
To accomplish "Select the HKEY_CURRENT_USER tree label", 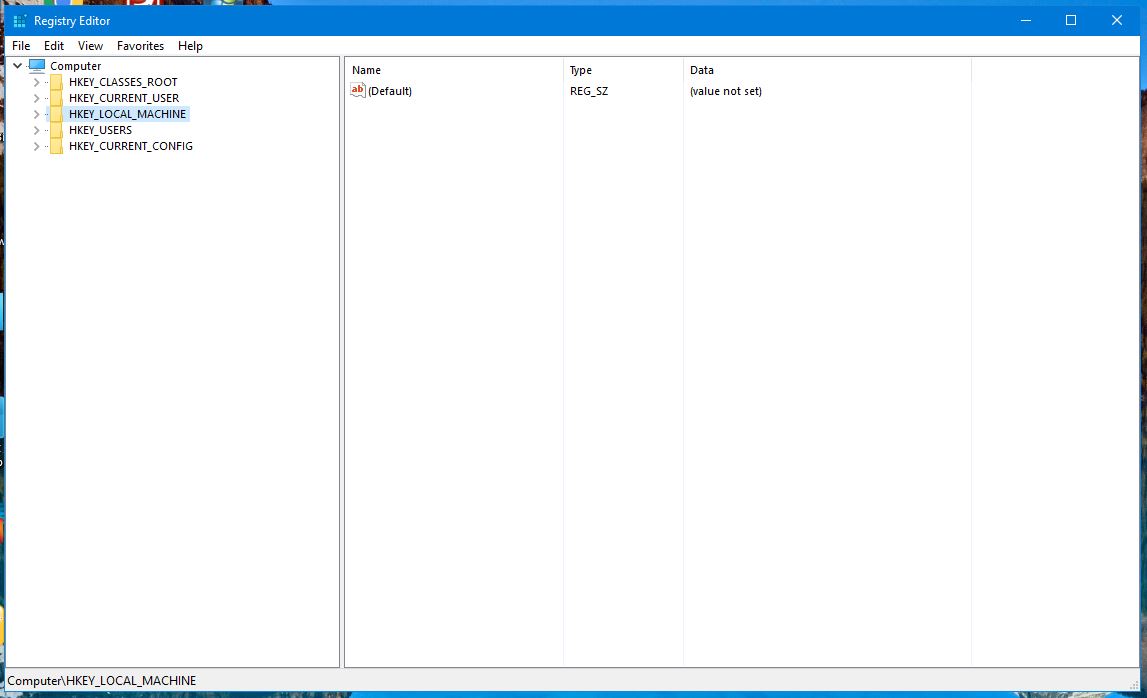I will pos(124,98).
